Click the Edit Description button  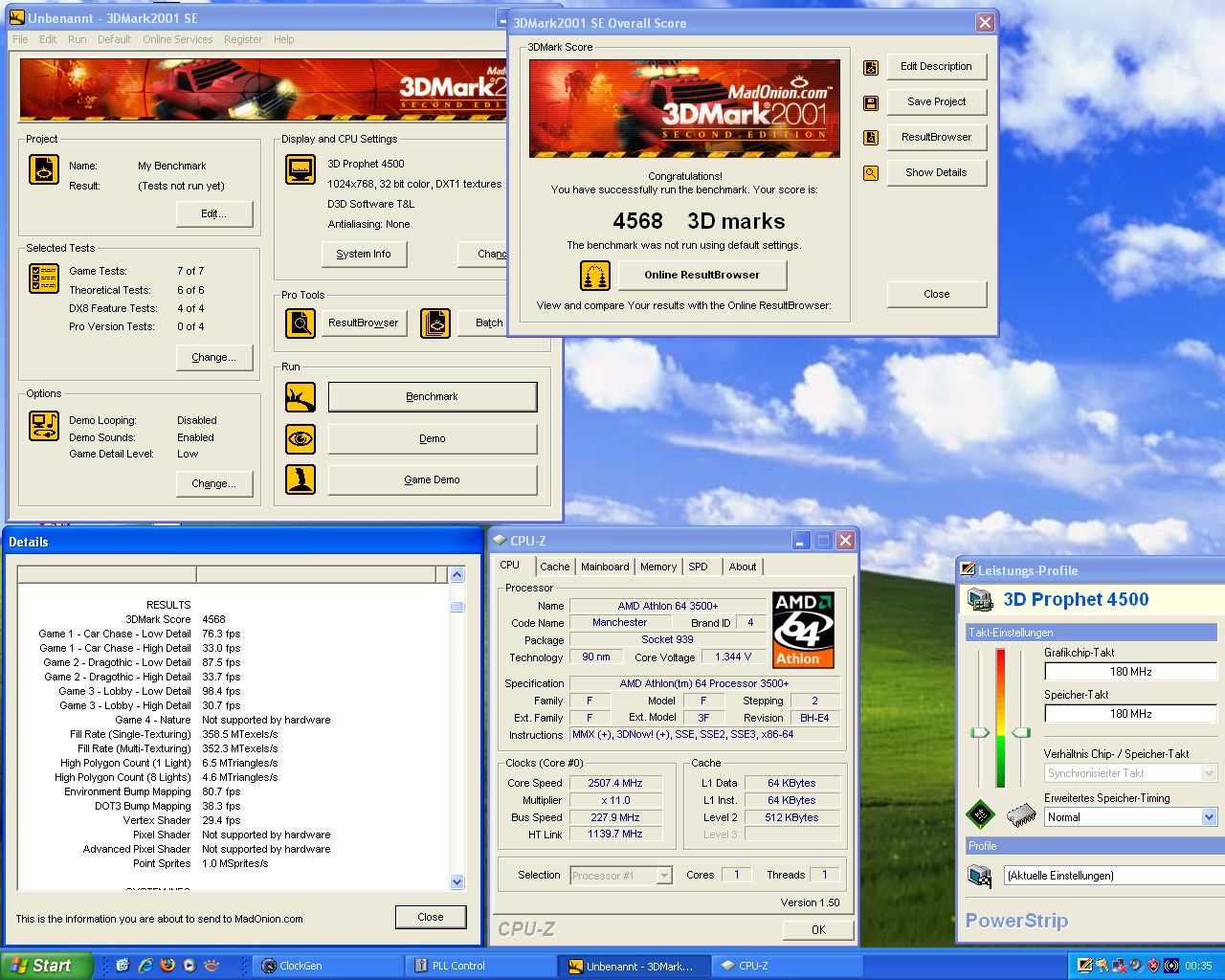point(937,66)
